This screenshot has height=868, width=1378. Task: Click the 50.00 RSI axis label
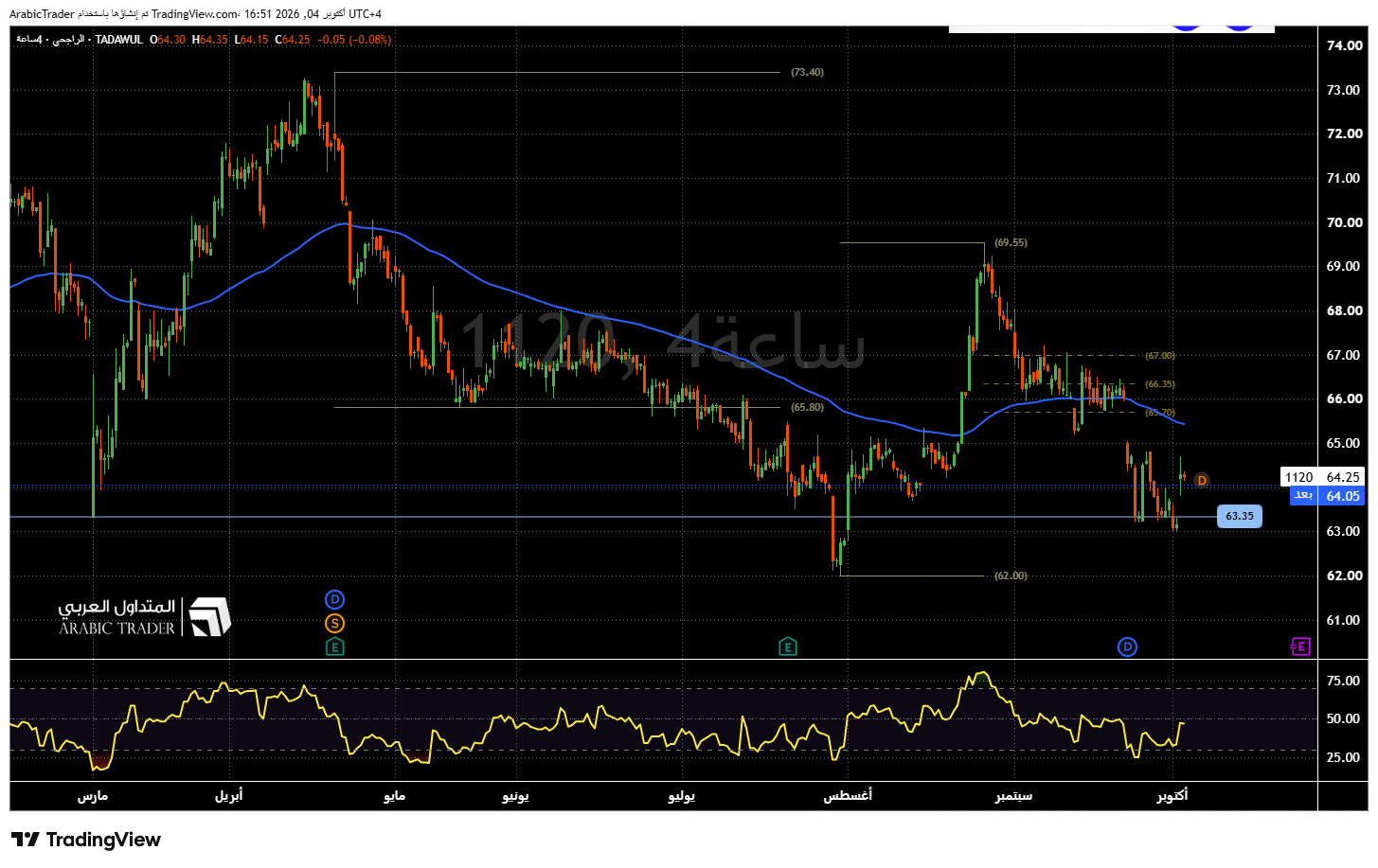pos(1343,718)
